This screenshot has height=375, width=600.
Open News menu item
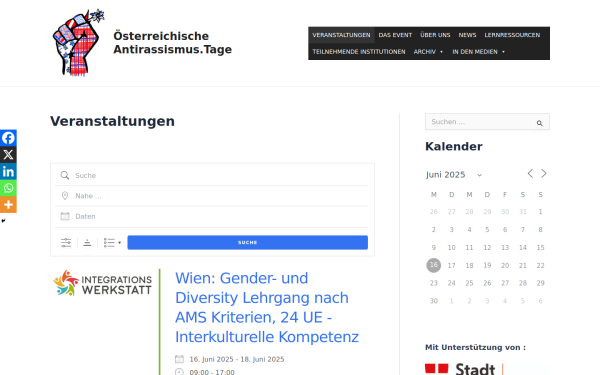(x=467, y=35)
